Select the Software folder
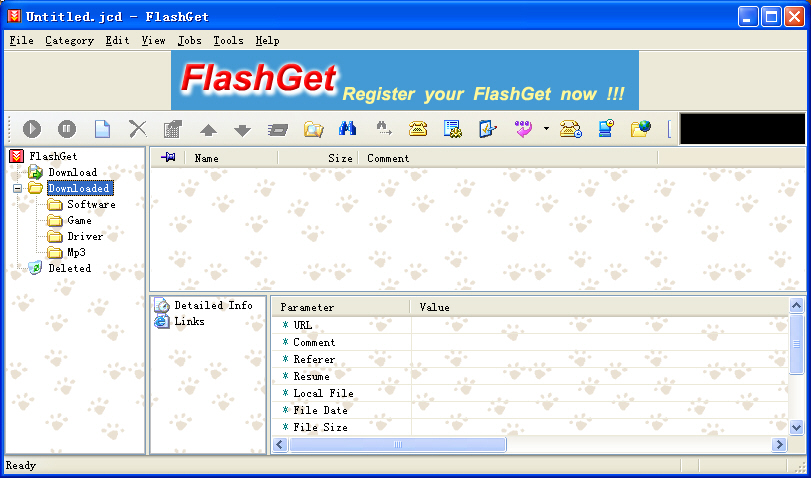The width and height of the screenshot is (811, 478). pyautogui.click(x=91, y=204)
